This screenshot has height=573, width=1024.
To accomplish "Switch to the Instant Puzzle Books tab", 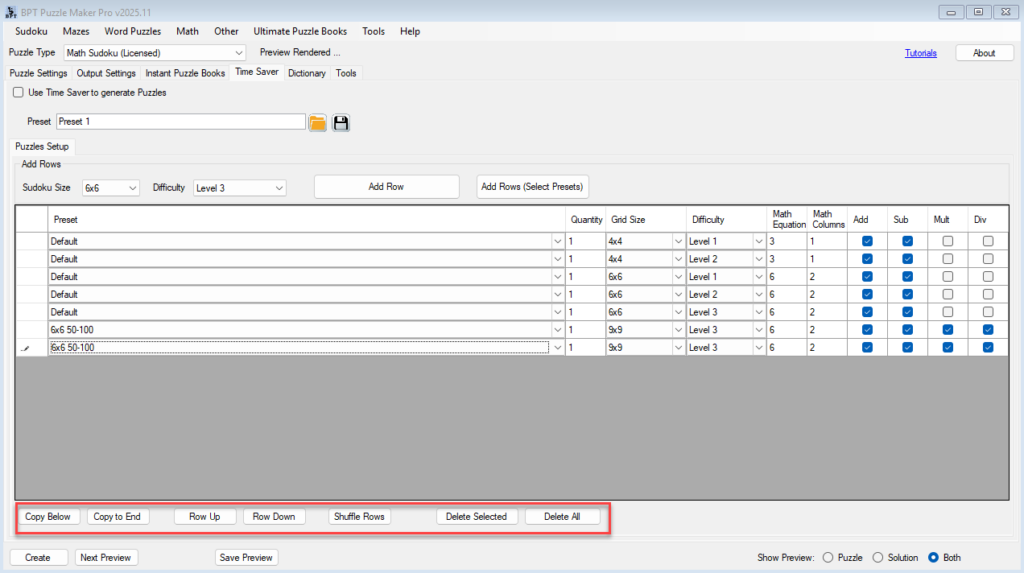I will (185, 73).
